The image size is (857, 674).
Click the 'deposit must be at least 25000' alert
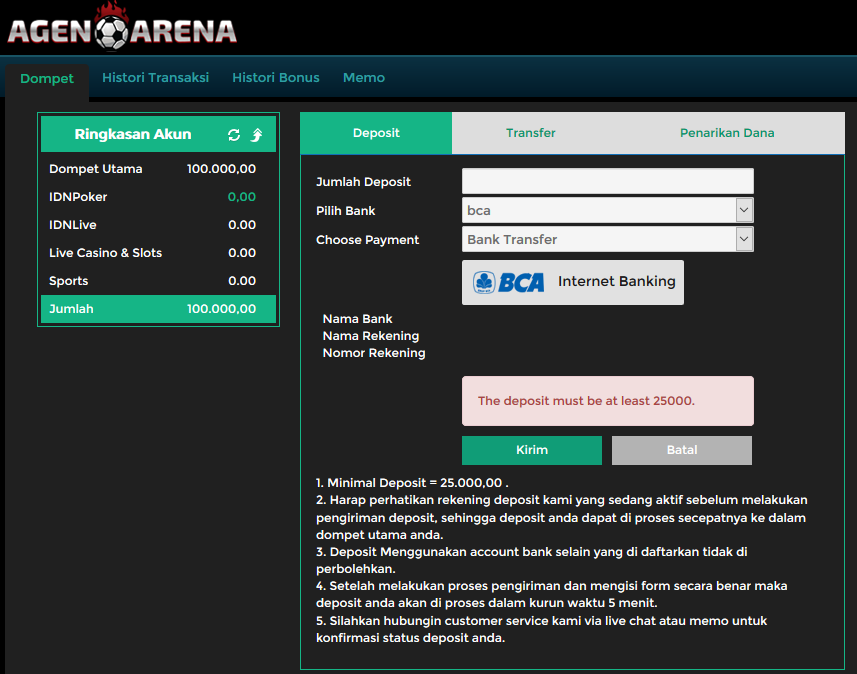click(x=608, y=401)
